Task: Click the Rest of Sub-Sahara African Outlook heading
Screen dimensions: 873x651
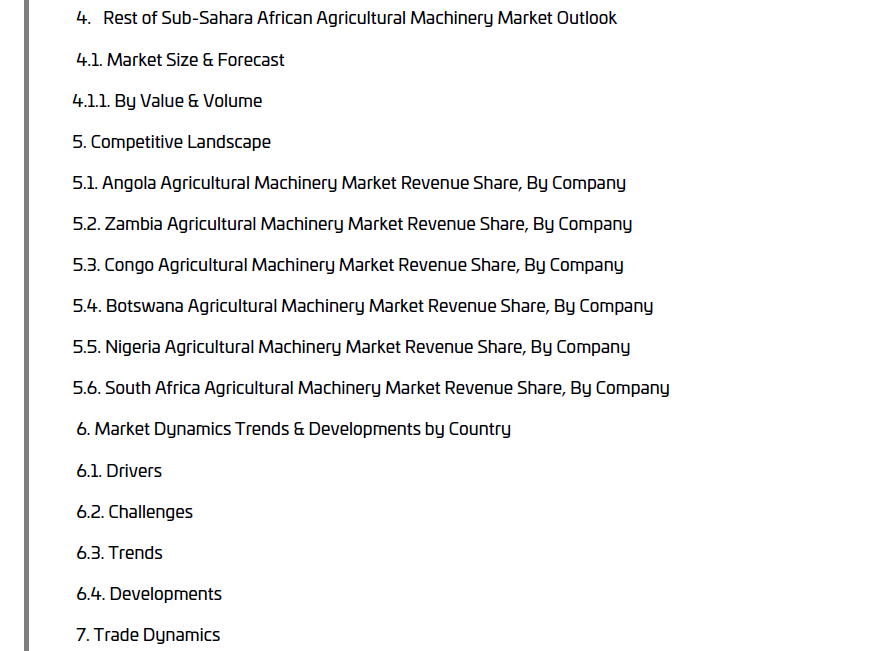Action: click(x=360, y=18)
